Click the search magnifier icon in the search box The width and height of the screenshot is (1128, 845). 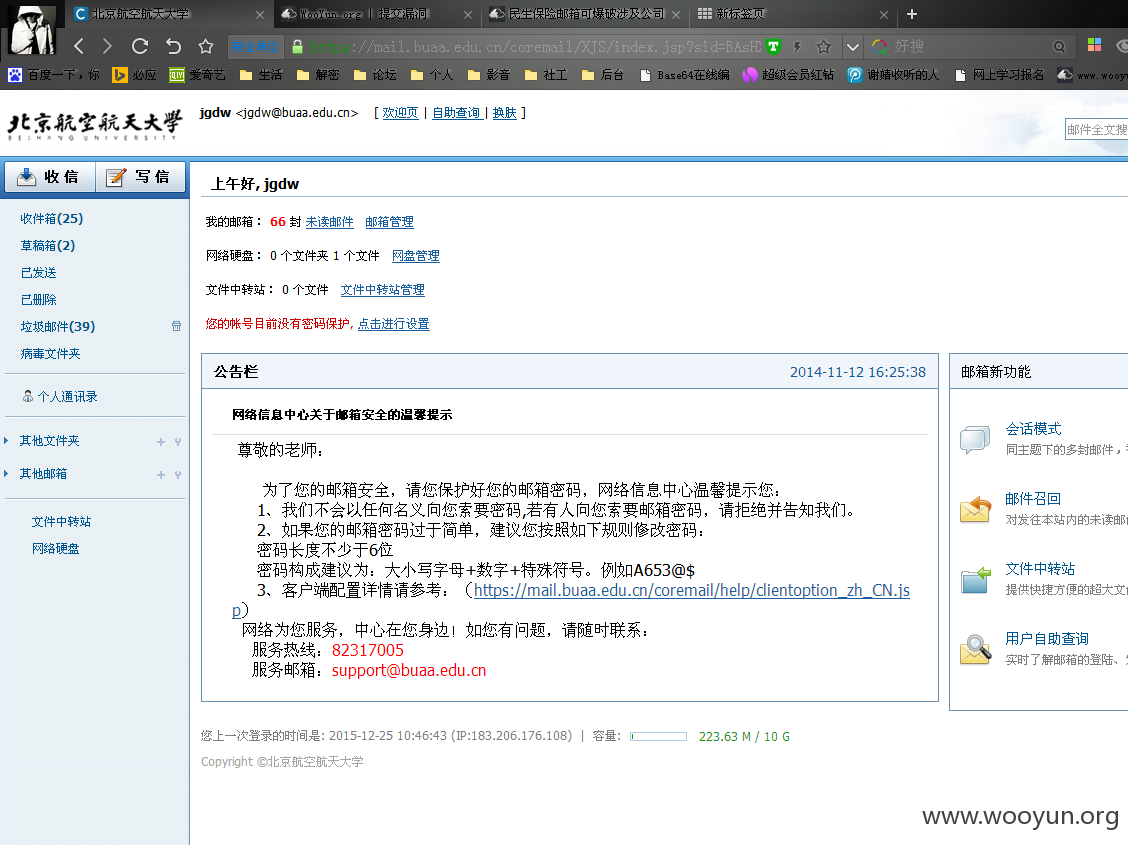pyautogui.click(x=1059, y=47)
